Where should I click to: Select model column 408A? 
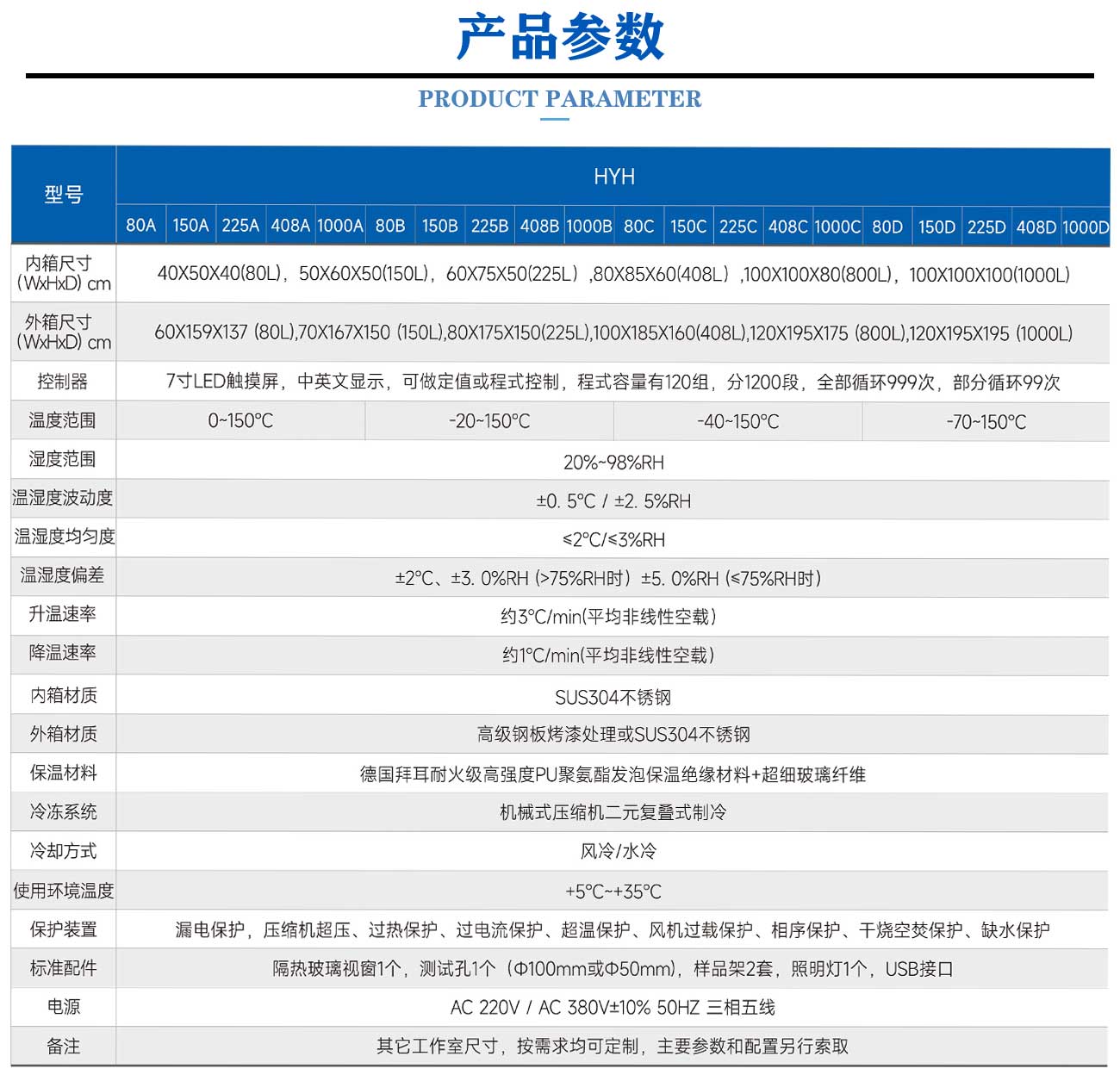(290, 226)
